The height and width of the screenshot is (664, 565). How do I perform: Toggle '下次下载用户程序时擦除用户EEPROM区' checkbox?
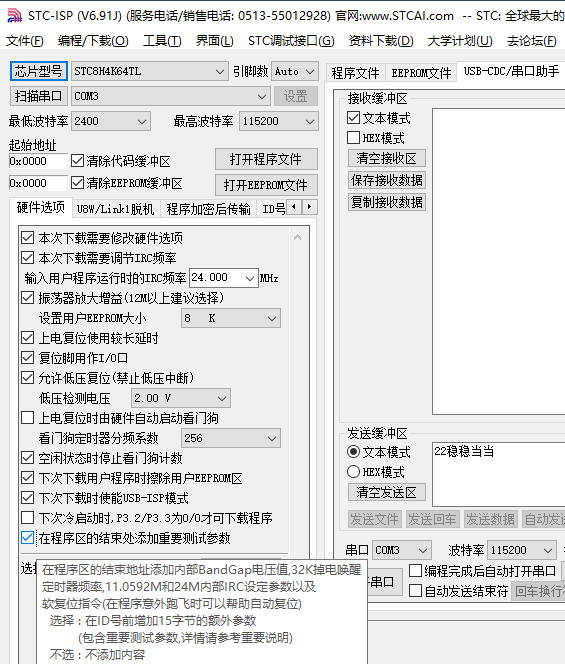click(x=28, y=478)
